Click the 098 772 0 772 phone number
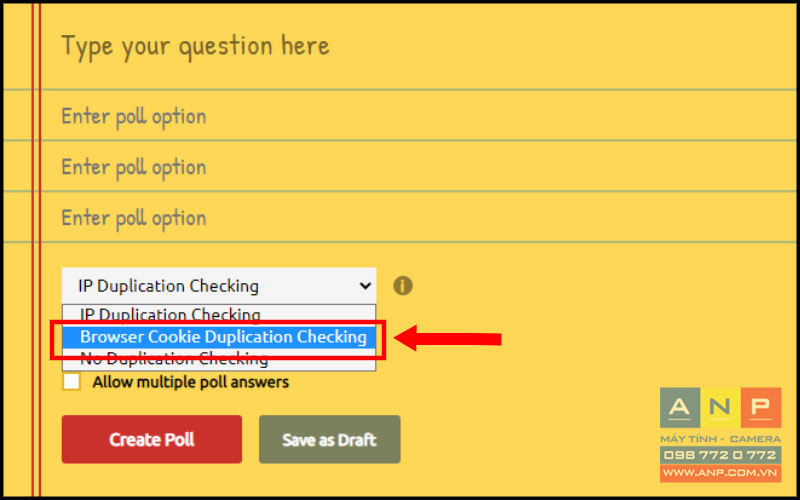 tap(720, 455)
